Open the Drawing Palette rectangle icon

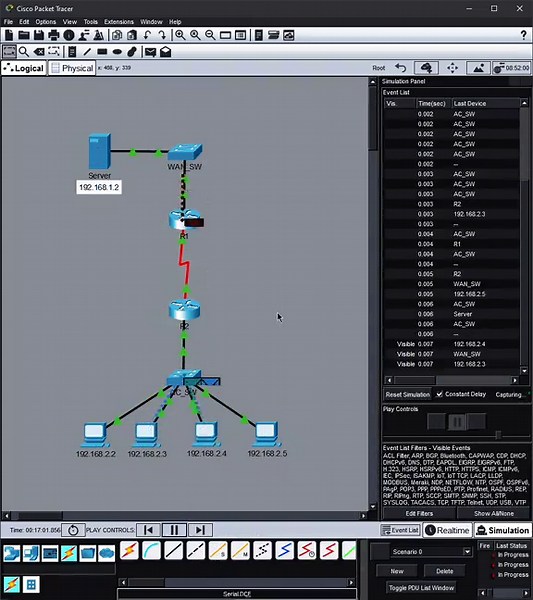(225, 35)
